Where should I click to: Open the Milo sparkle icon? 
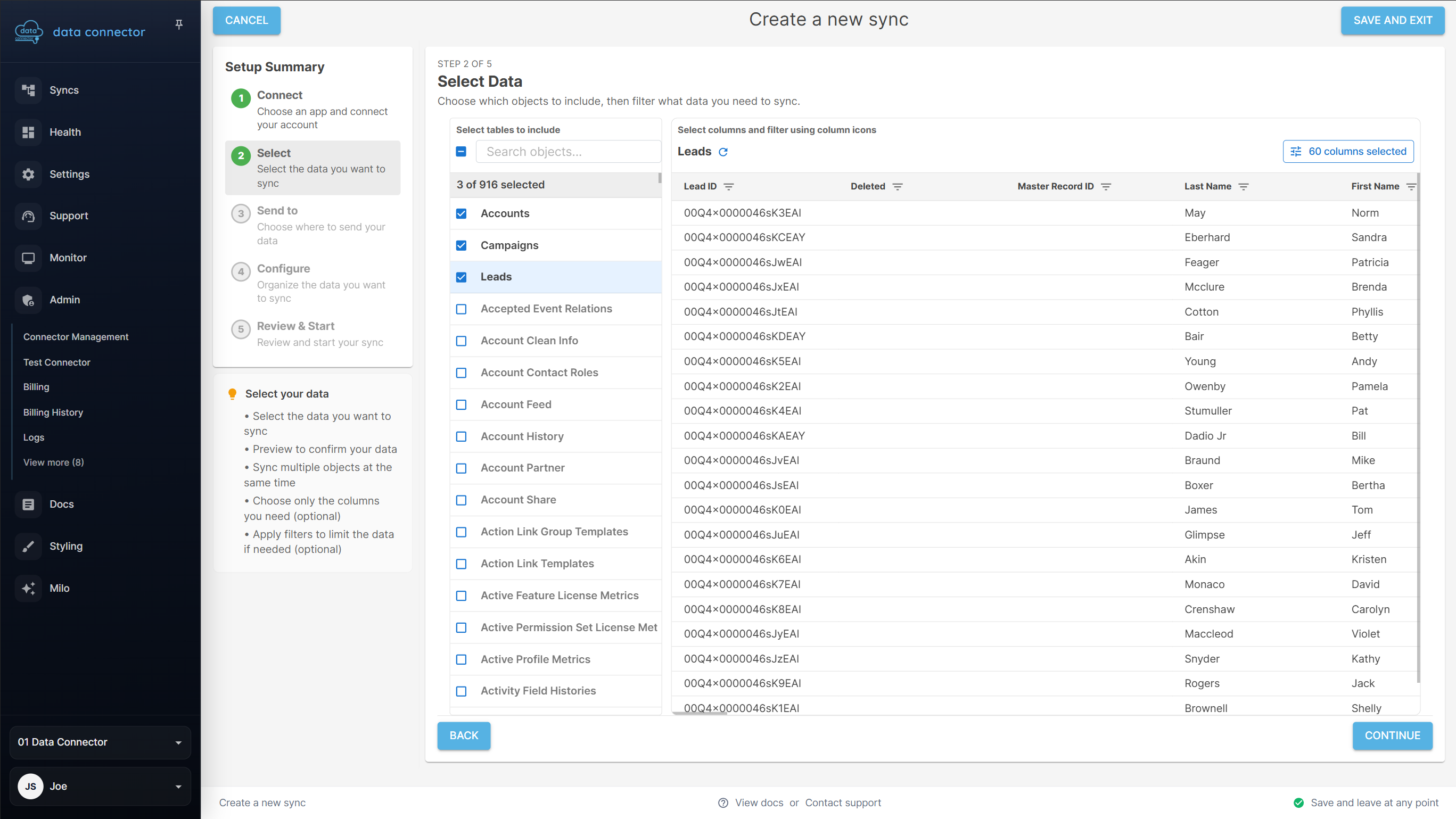28,588
